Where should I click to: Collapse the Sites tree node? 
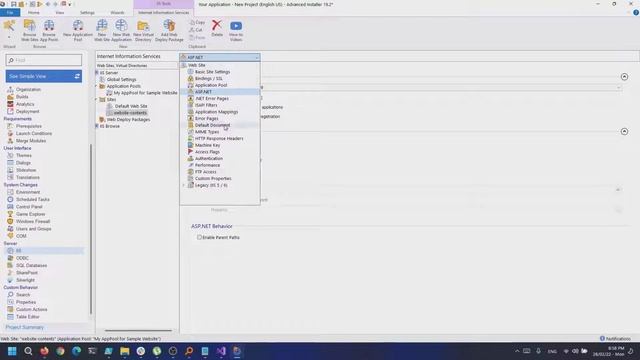pos(97,99)
